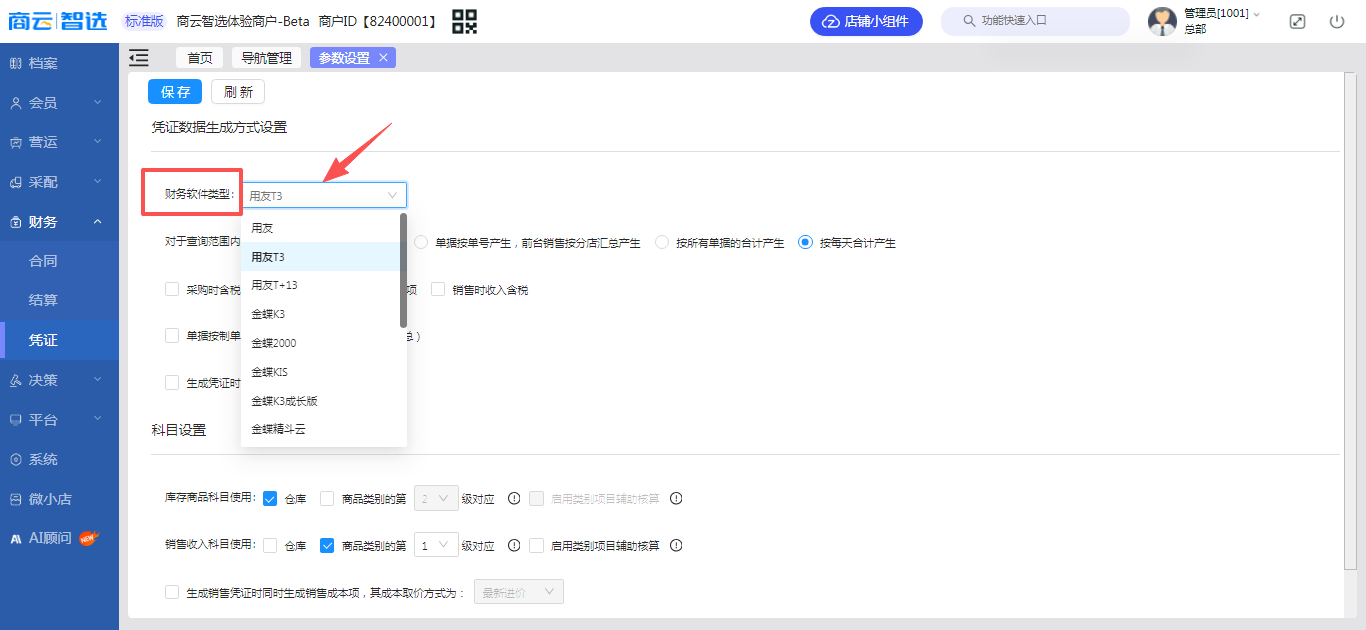Click the fullscreen expand icon in header
Image resolution: width=1366 pixels, height=630 pixels.
[1297, 21]
